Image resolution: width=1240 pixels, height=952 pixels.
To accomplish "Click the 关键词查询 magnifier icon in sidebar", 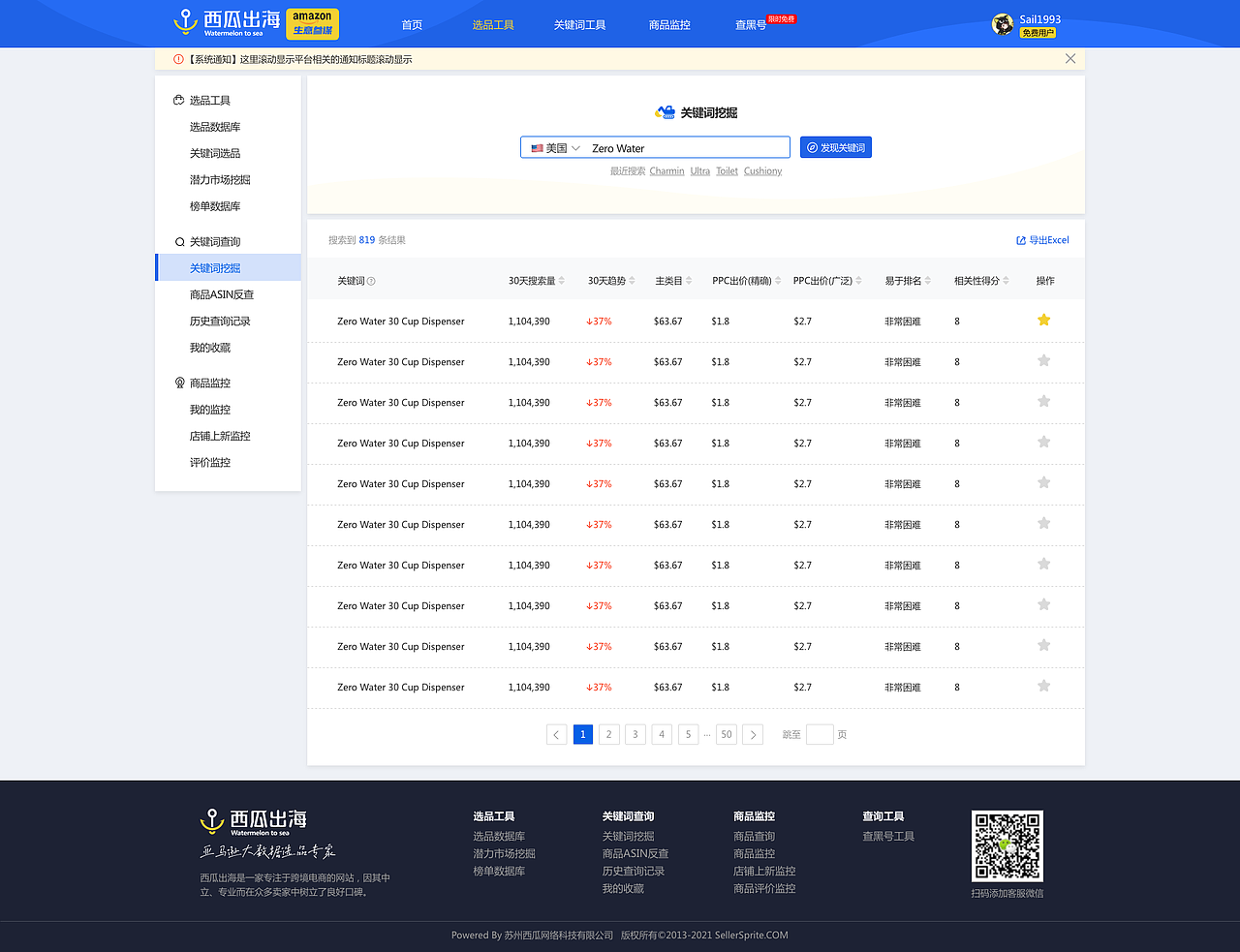I will point(179,242).
